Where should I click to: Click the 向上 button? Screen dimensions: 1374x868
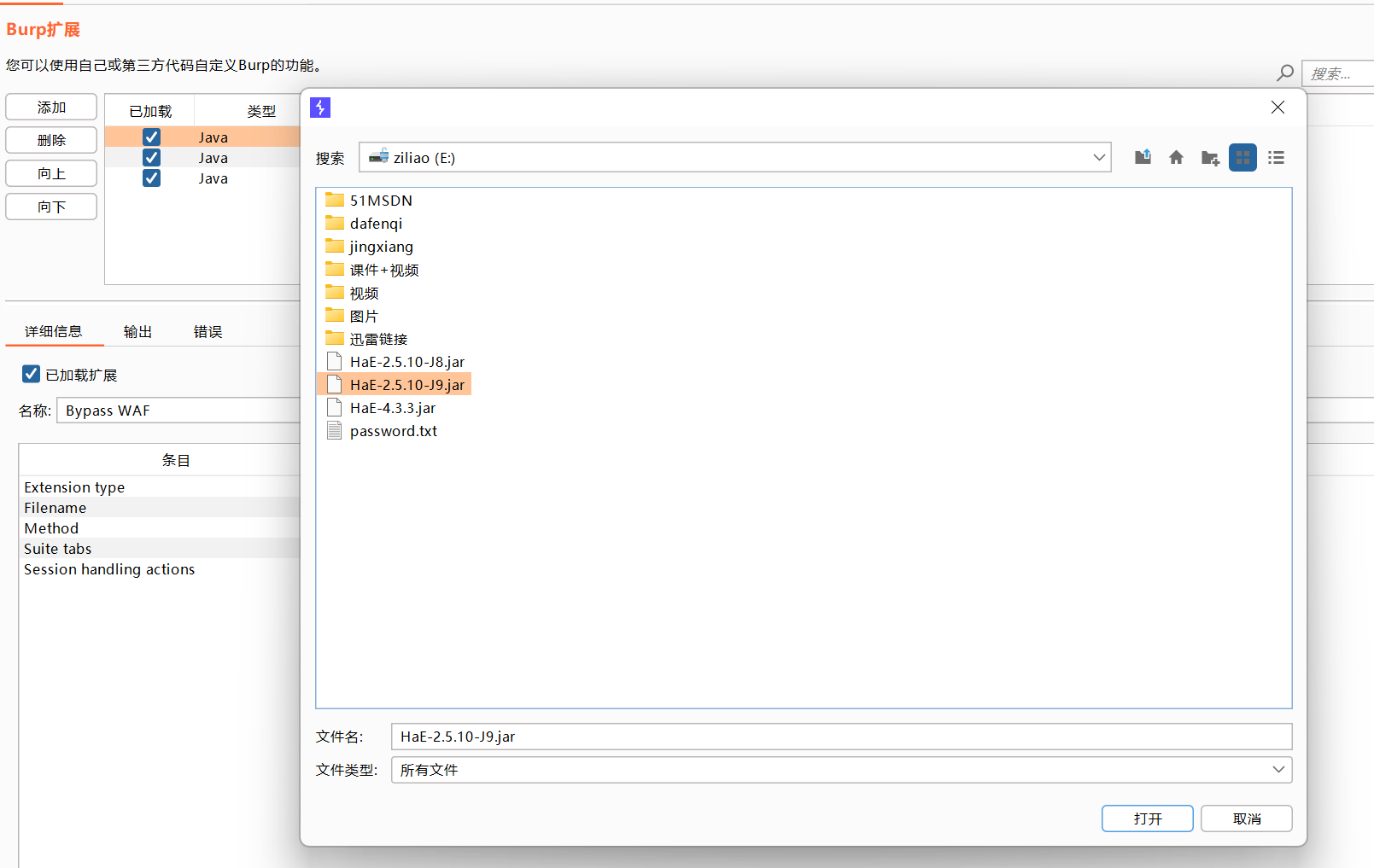[51, 173]
